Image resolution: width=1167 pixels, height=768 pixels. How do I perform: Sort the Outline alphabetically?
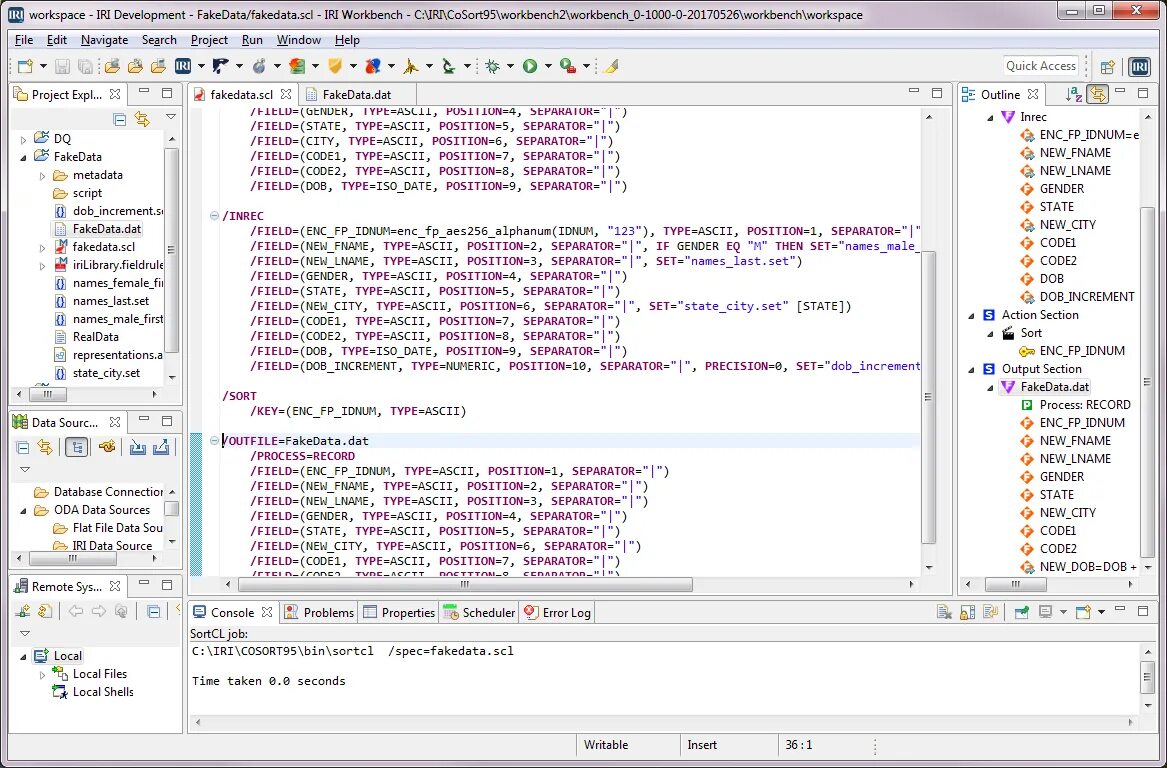(x=1073, y=94)
